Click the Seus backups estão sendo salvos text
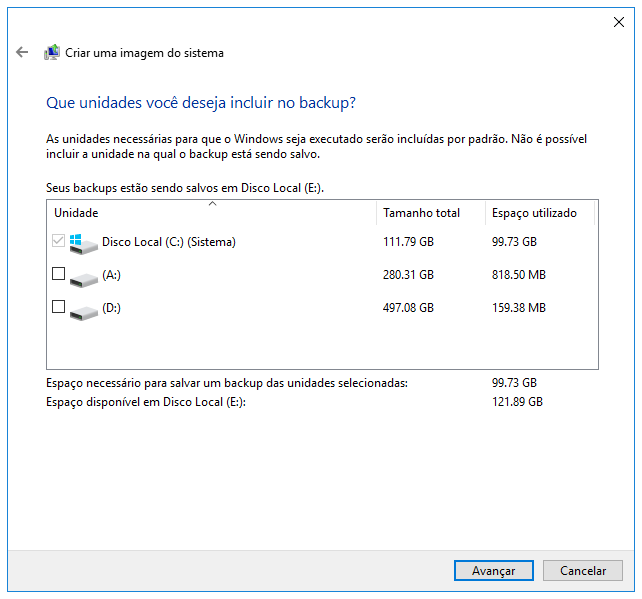 [x=185, y=188]
